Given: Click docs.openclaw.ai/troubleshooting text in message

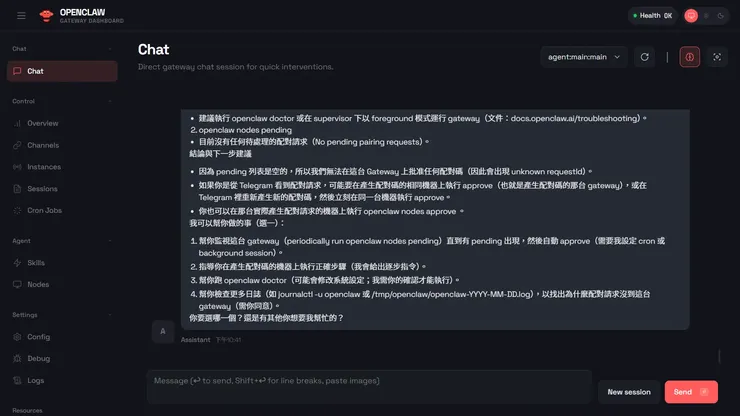Looking at the screenshot, I should (575, 119).
